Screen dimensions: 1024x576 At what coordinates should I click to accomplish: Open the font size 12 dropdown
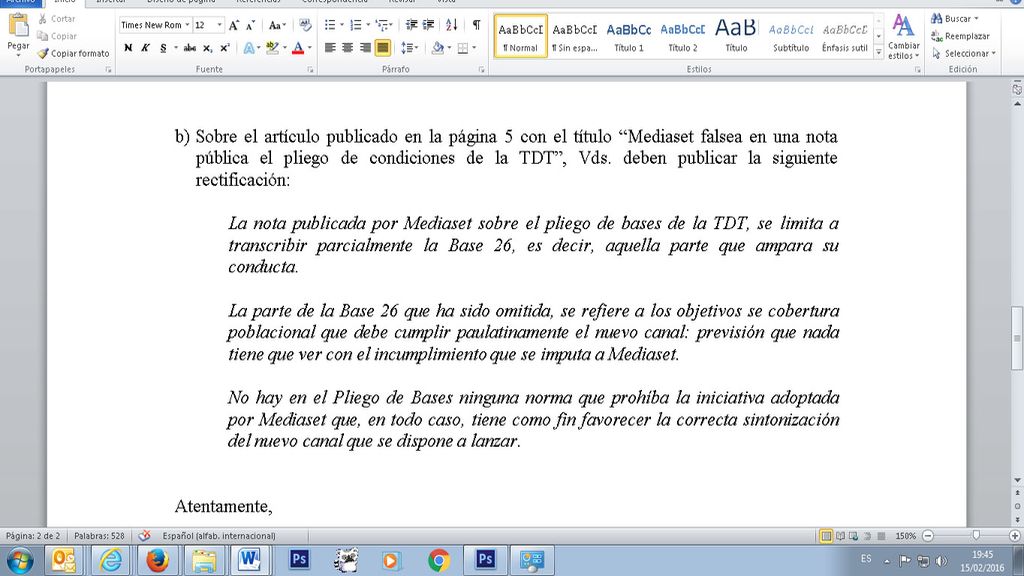(x=219, y=25)
